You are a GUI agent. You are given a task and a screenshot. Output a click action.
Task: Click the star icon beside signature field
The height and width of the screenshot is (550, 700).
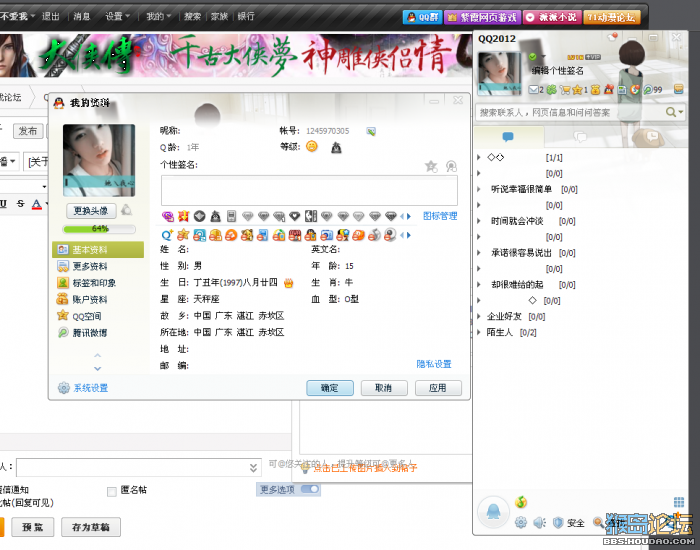[431, 167]
